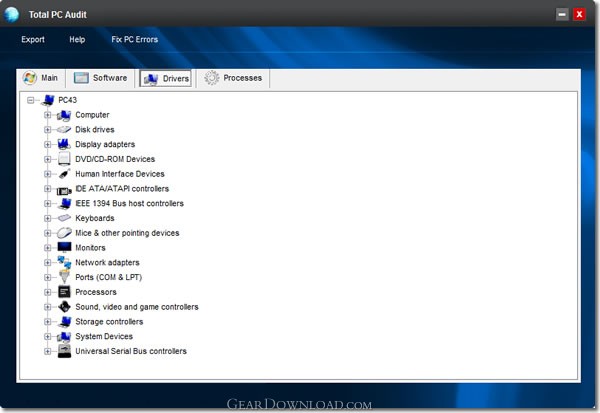Expand the IEEE 1394 Bus host controllers node
The image size is (600, 413).
[47, 203]
